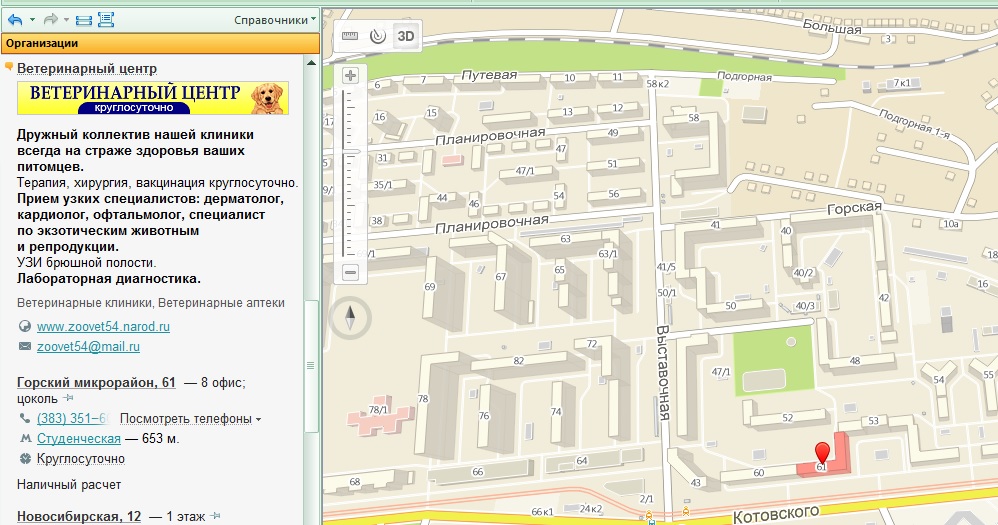Open the Студенческая metro station link

(79, 438)
